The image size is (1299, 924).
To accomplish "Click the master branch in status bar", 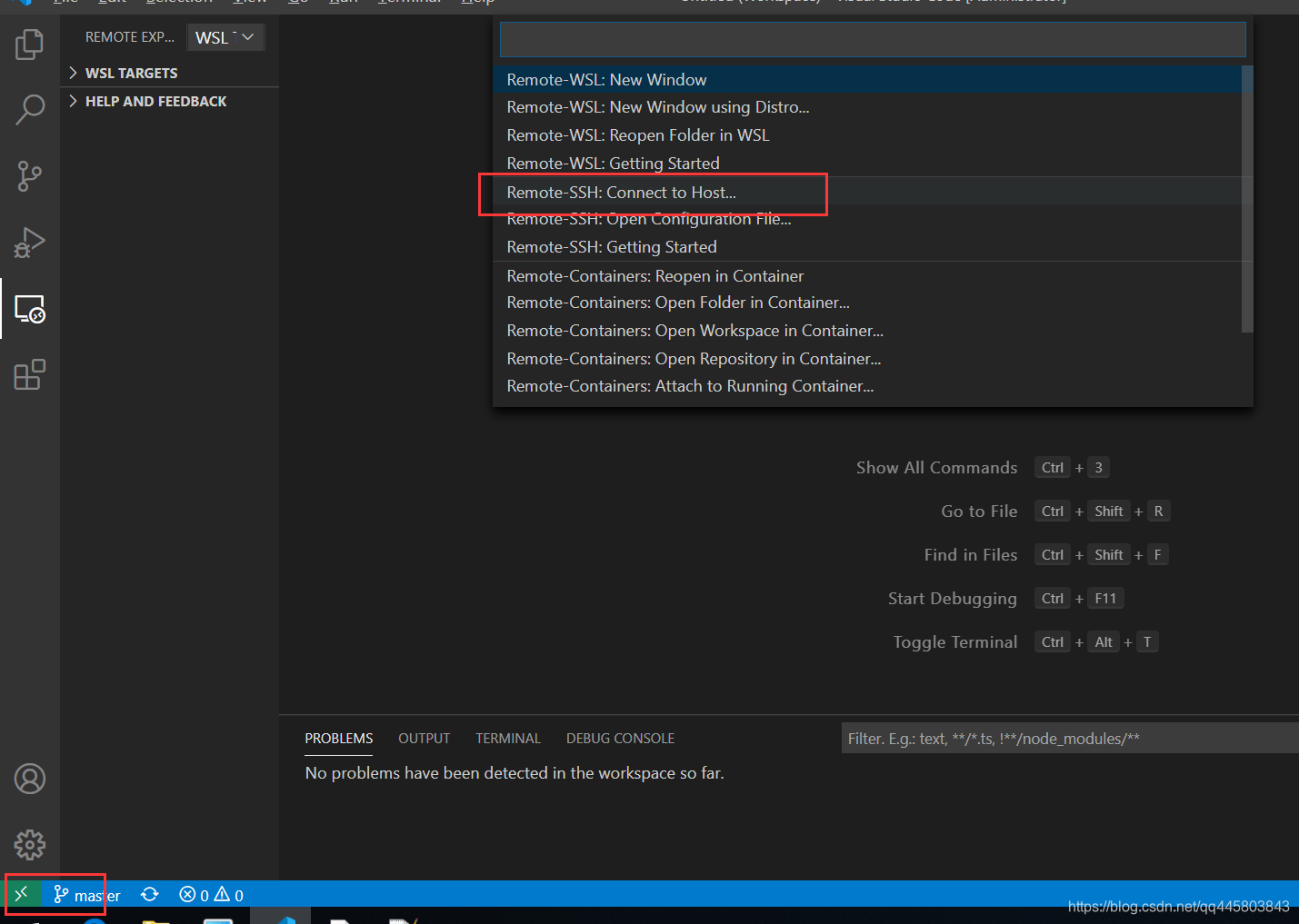I will click(86, 895).
